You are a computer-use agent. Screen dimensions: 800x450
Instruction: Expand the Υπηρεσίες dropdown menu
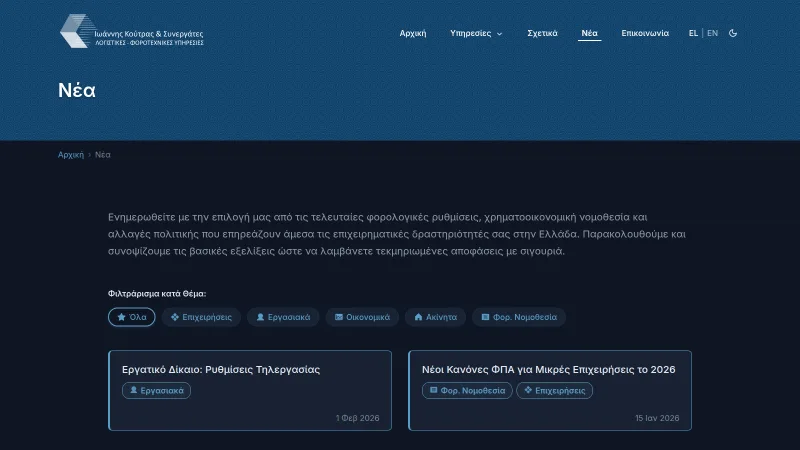coord(476,33)
